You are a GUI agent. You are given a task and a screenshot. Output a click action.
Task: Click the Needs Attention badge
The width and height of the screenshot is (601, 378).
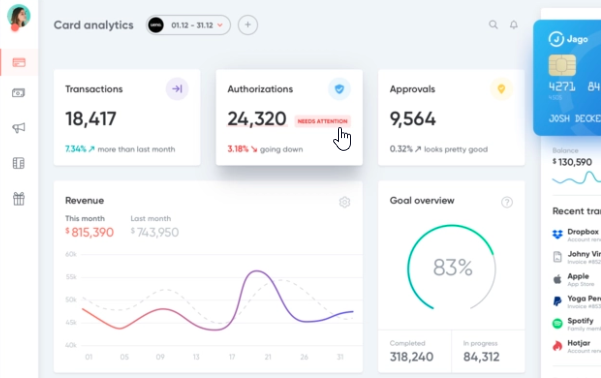(x=322, y=121)
